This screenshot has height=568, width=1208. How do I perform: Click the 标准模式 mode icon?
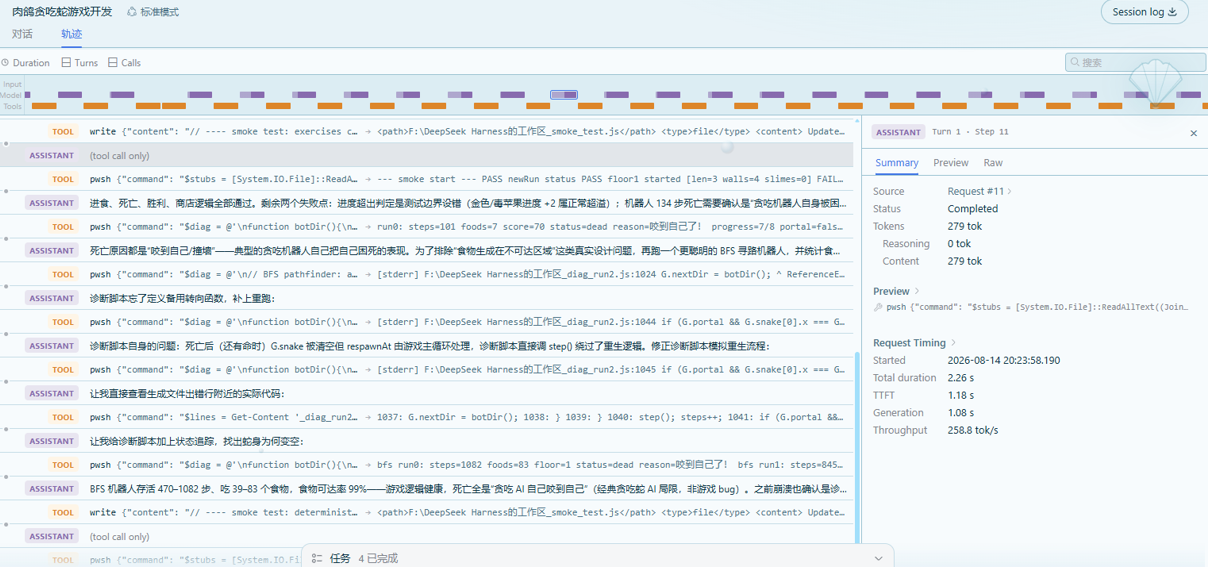pos(132,12)
